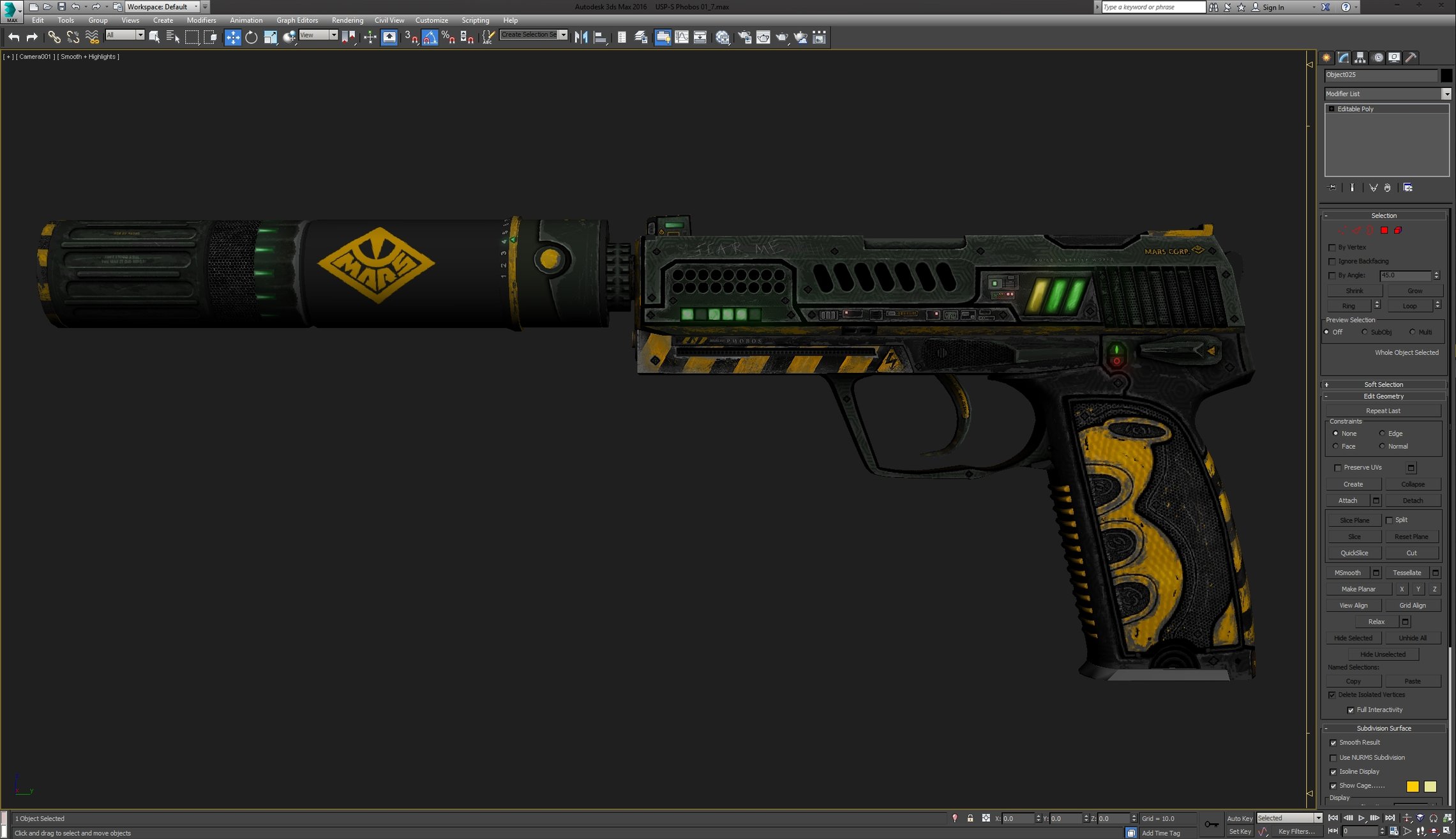Open the Graph Editors menu
The width and height of the screenshot is (1456, 839).
(x=297, y=20)
